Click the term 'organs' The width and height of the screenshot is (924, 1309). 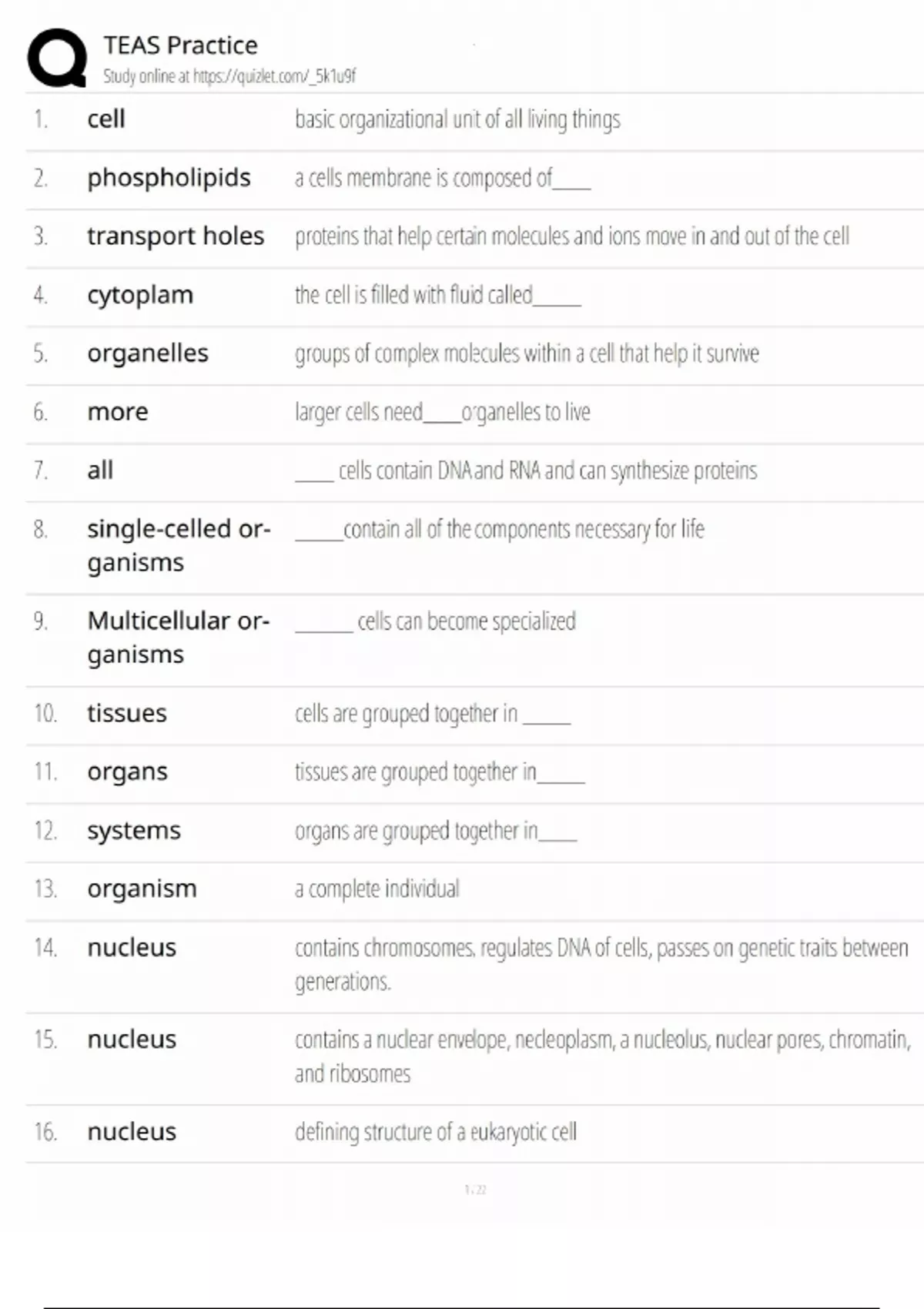point(127,772)
